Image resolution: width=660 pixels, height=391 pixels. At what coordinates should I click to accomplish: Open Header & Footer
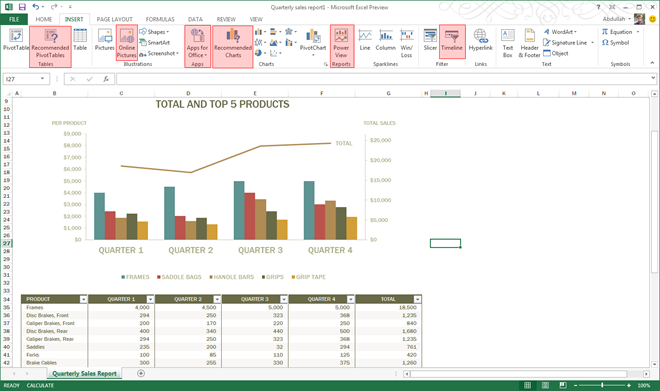(x=530, y=43)
